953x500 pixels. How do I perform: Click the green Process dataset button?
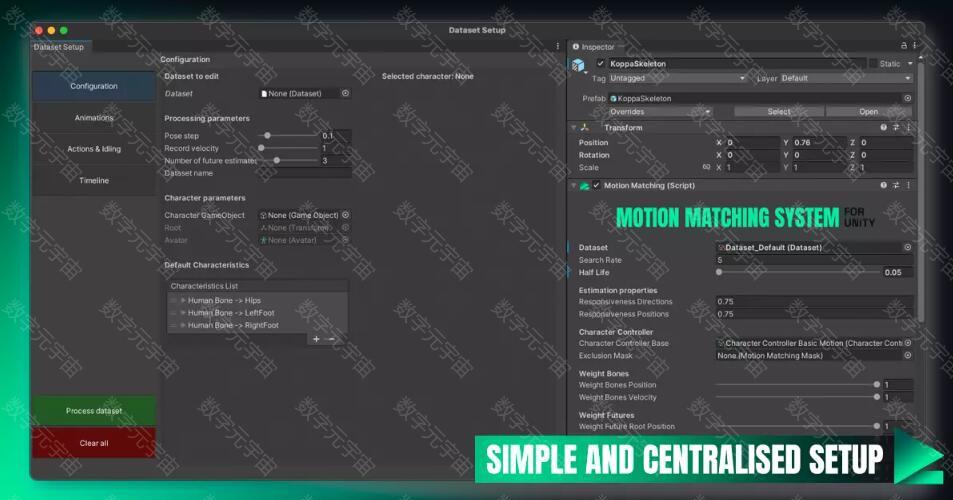coord(94,411)
